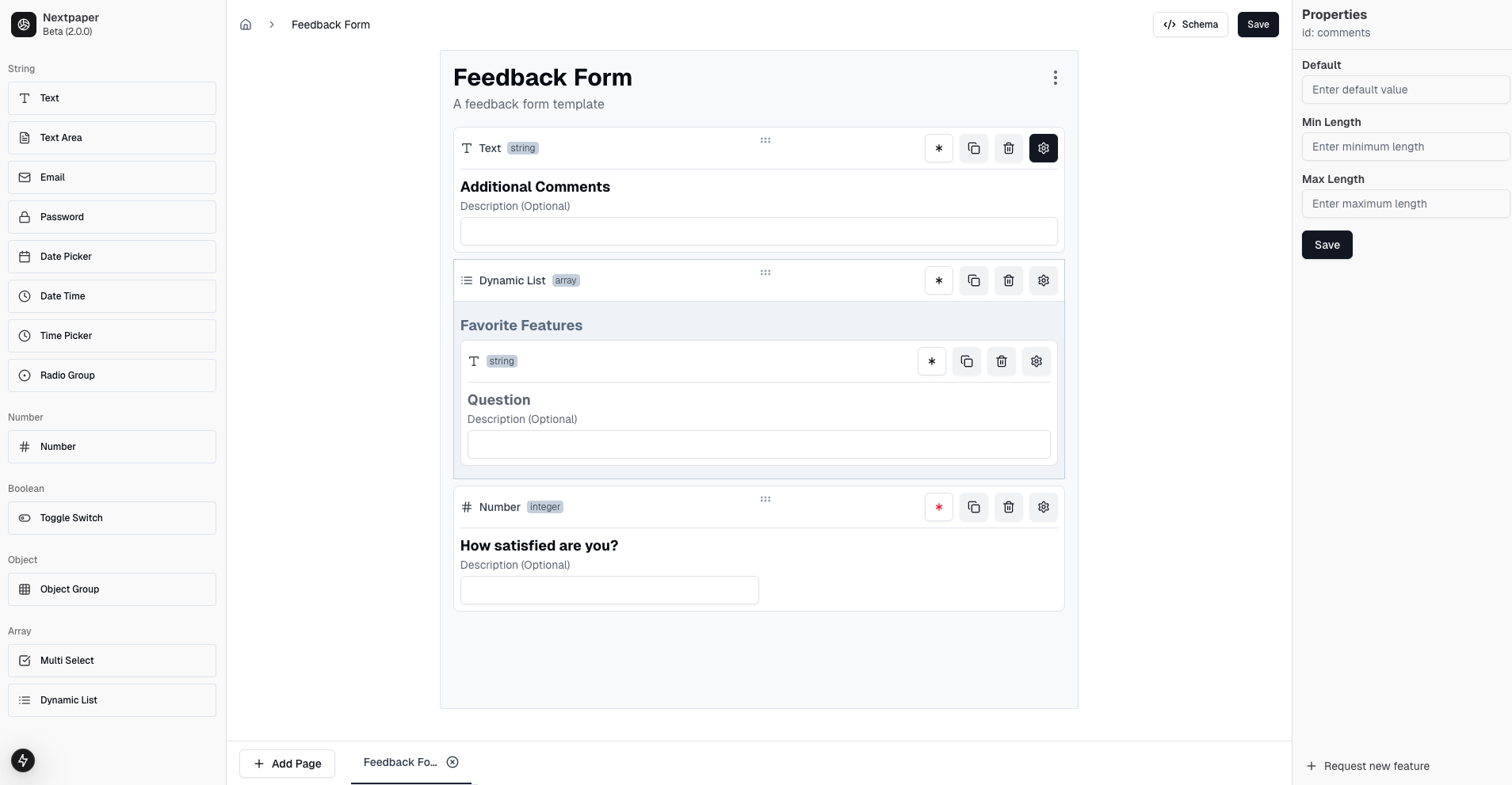Image resolution: width=1512 pixels, height=785 pixels.
Task: Switch to the Schema view
Action: coord(1190,25)
